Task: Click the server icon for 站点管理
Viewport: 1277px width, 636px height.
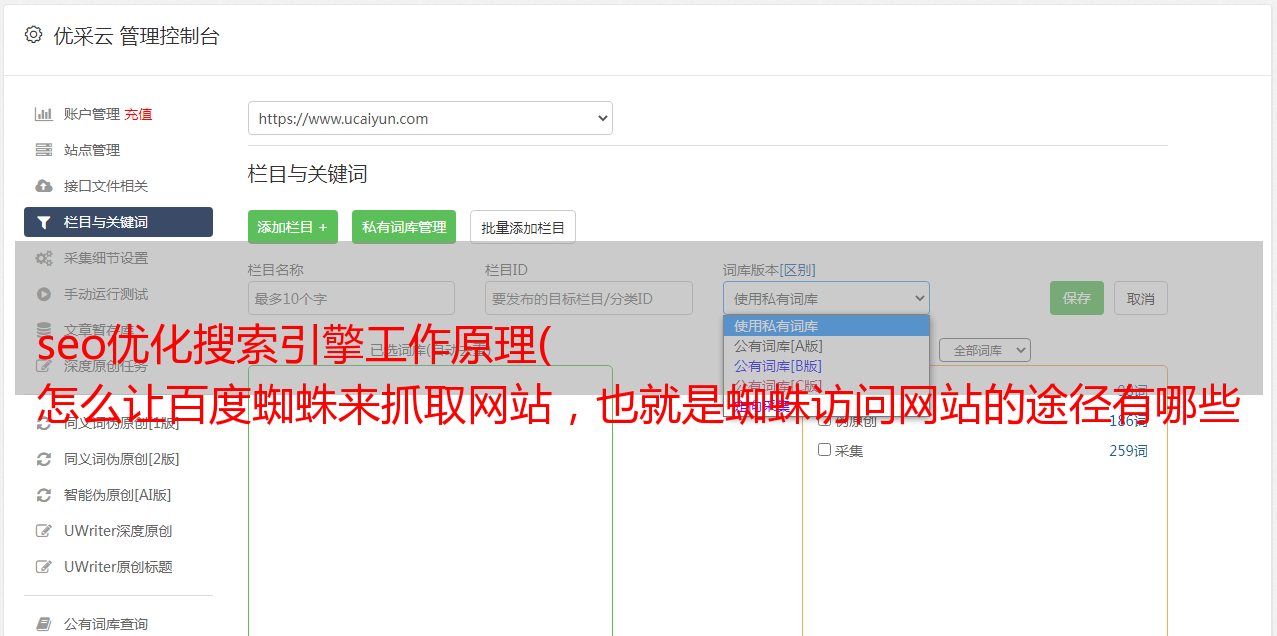Action: (44, 150)
